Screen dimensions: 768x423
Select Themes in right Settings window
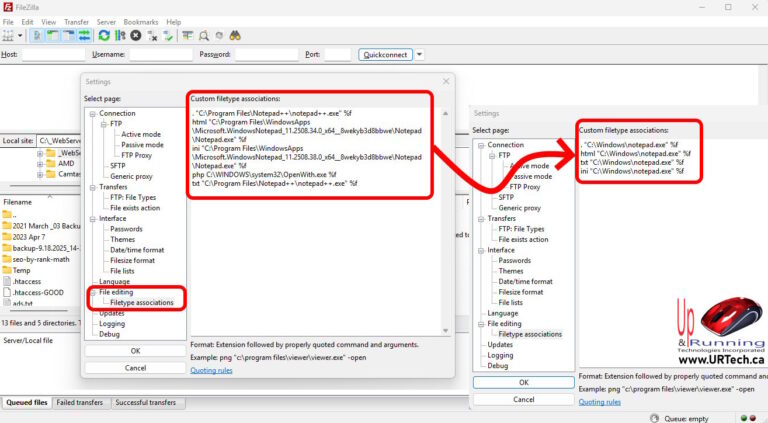point(511,271)
